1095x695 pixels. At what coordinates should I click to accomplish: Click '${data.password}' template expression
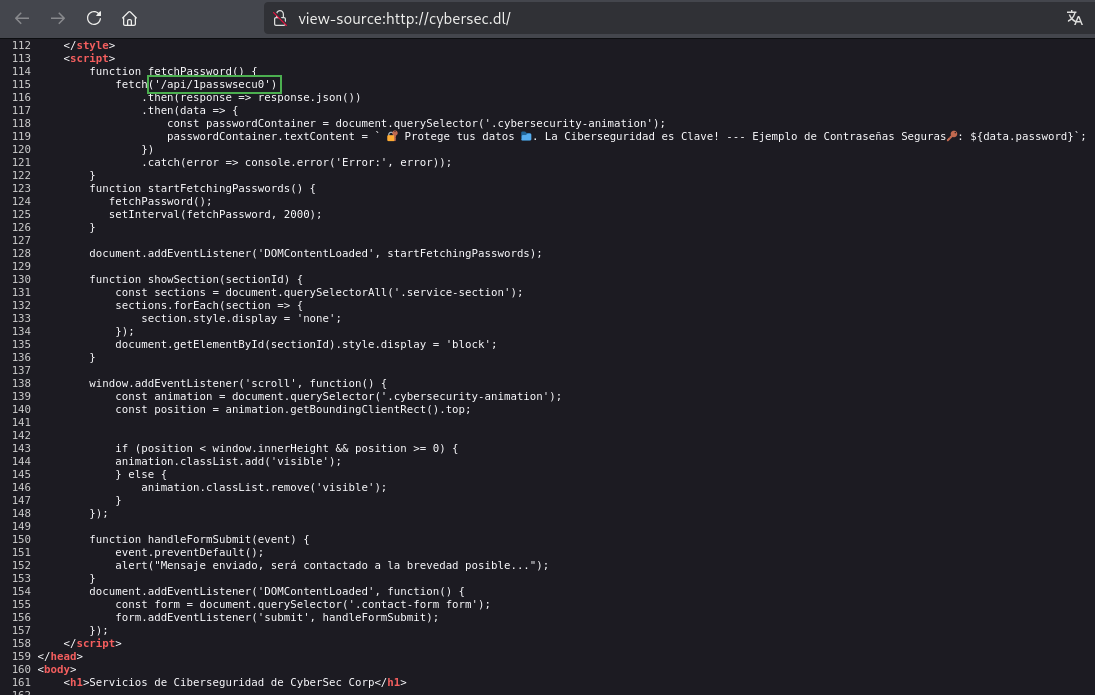point(1022,137)
